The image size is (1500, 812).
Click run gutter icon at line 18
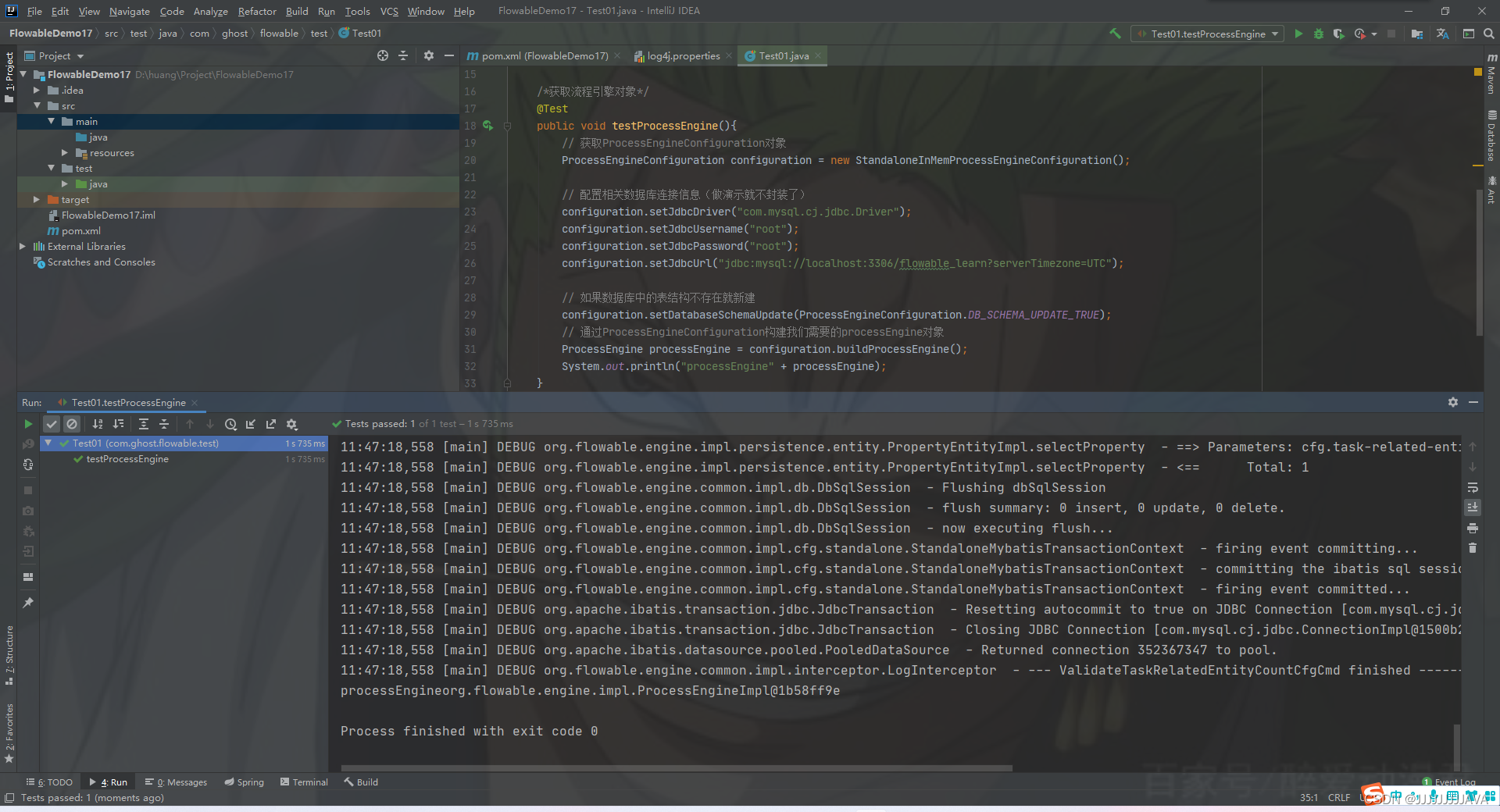[488, 126]
